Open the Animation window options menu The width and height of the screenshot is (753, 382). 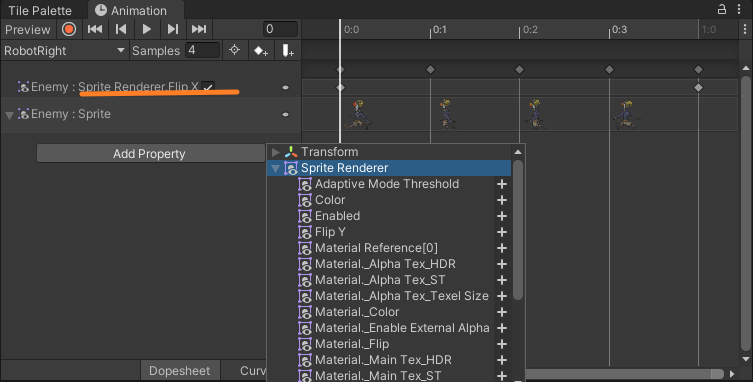(740, 9)
